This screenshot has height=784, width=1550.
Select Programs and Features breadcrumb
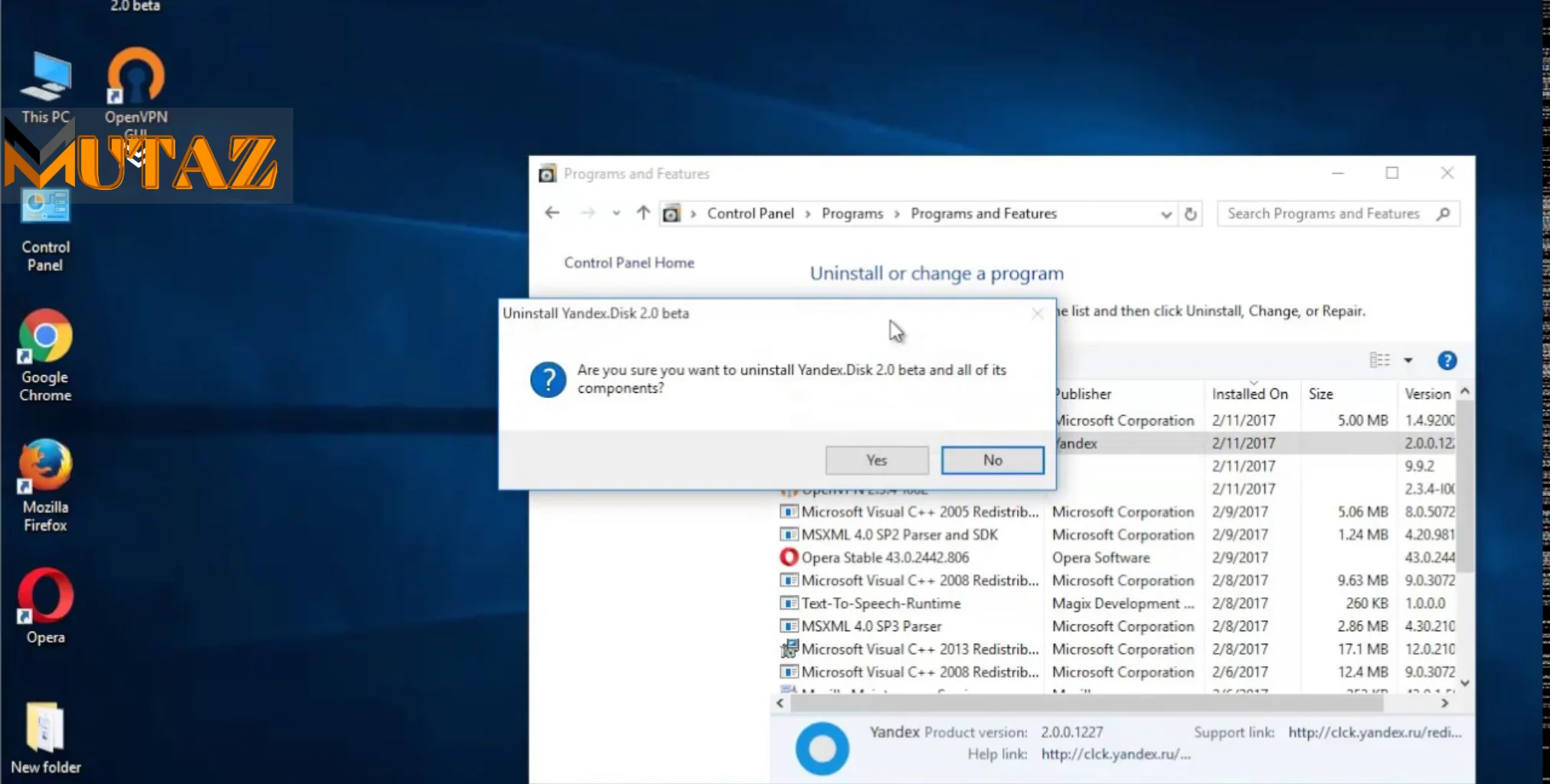click(983, 214)
